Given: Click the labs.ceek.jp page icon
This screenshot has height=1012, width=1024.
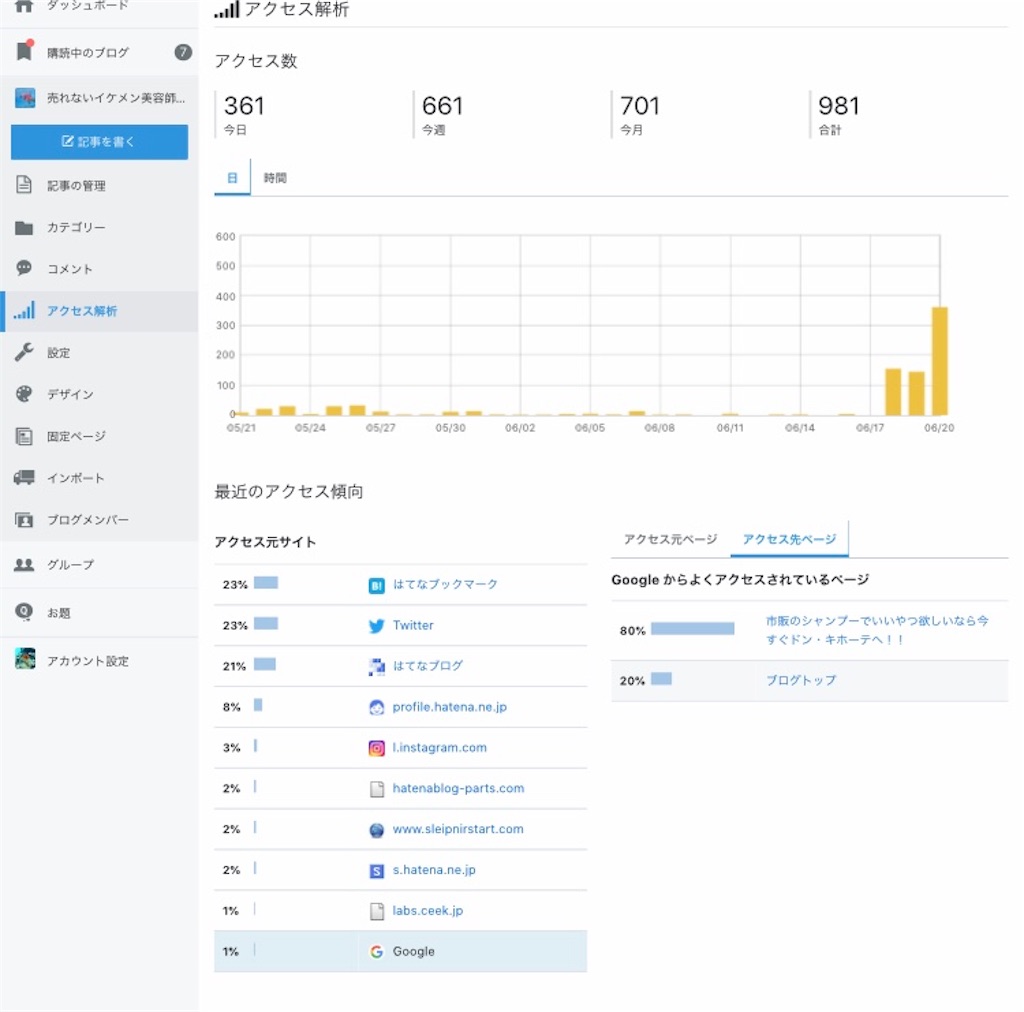Looking at the screenshot, I should pos(377,911).
